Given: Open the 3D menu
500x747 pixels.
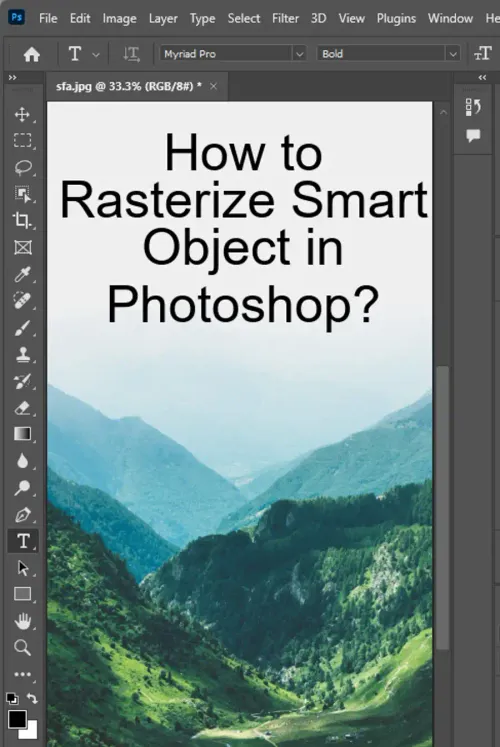Looking at the screenshot, I should click(319, 19).
